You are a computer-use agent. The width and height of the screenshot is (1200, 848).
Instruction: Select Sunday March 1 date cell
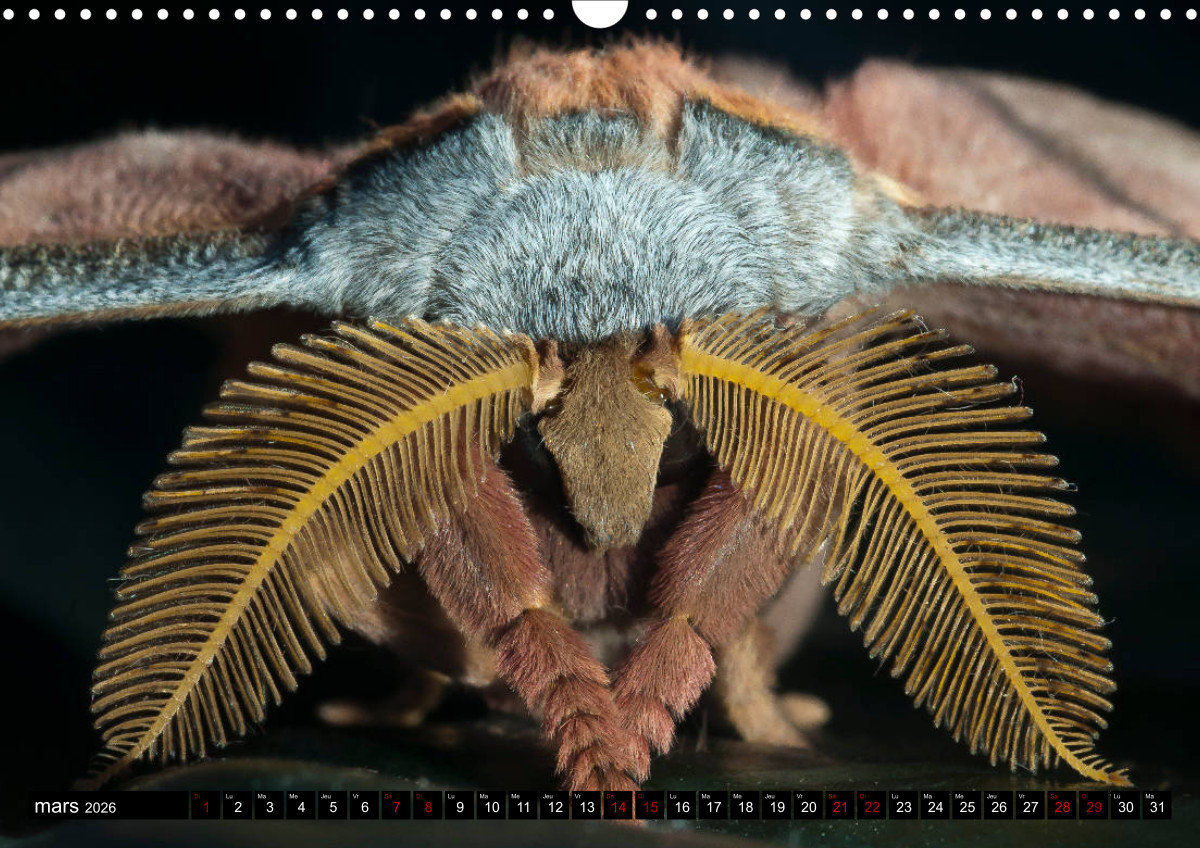(x=206, y=807)
